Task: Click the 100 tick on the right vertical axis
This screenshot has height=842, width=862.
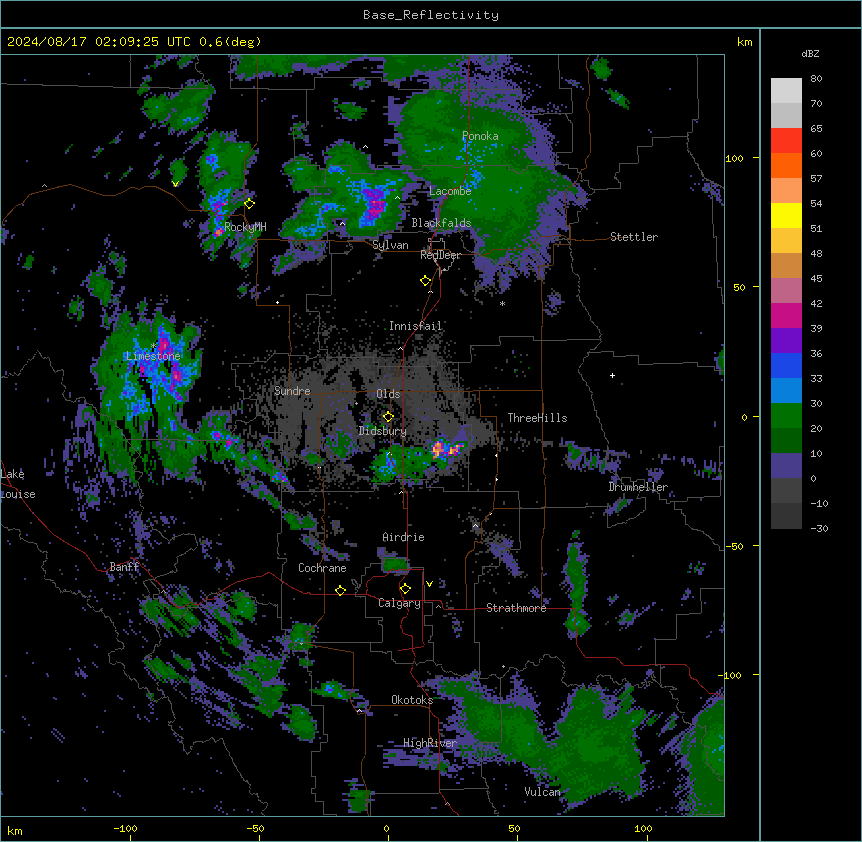Action: [x=734, y=158]
